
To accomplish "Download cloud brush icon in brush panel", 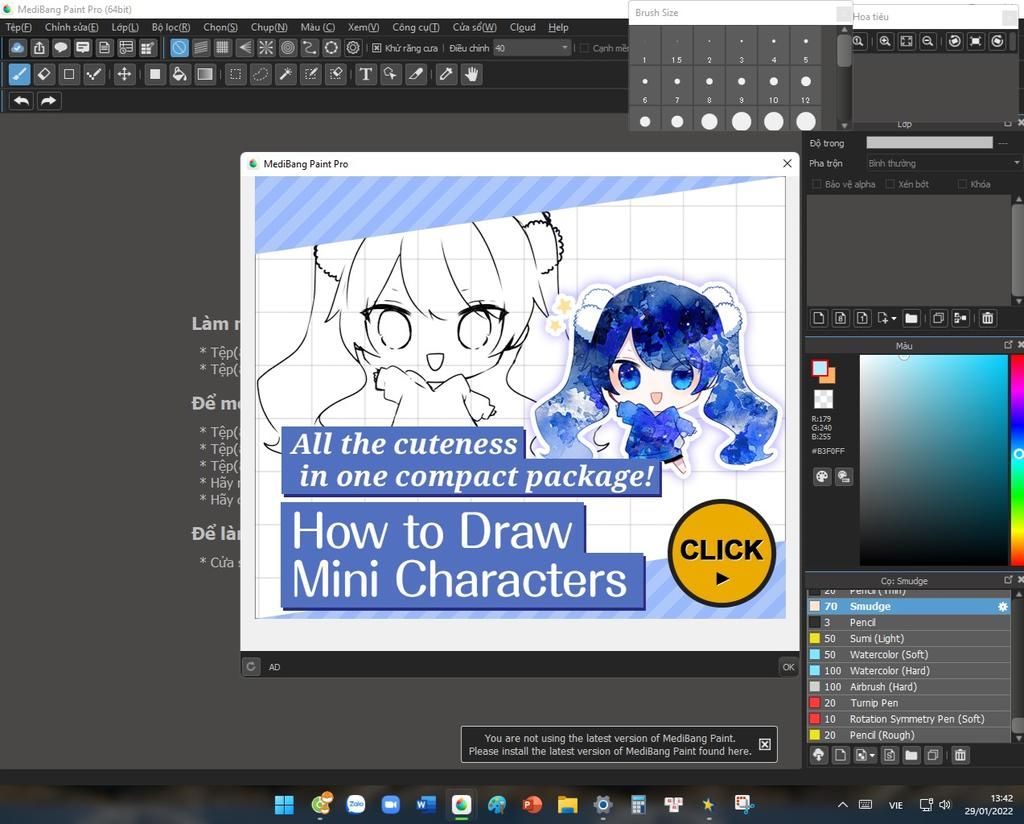I will pyautogui.click(x=818, y=755).
